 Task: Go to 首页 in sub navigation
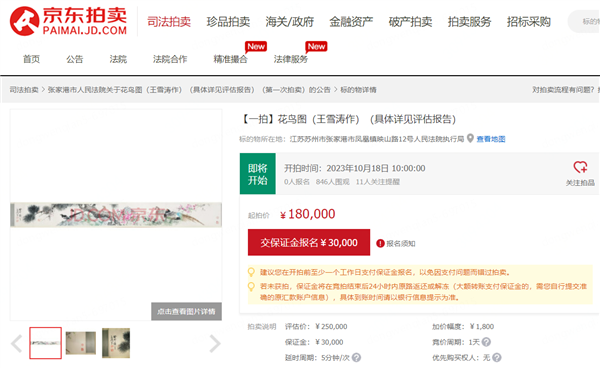click(31, 59)
